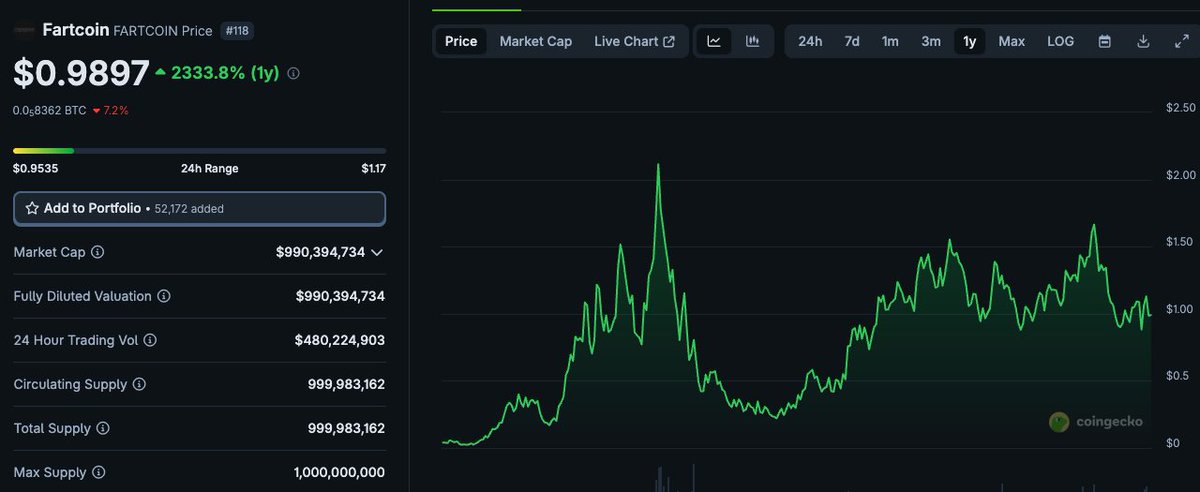Click the BTC price 0.0₅8362 BTC
The height and width of the screenshot is (492, 1200).
(x=49, y=110)
